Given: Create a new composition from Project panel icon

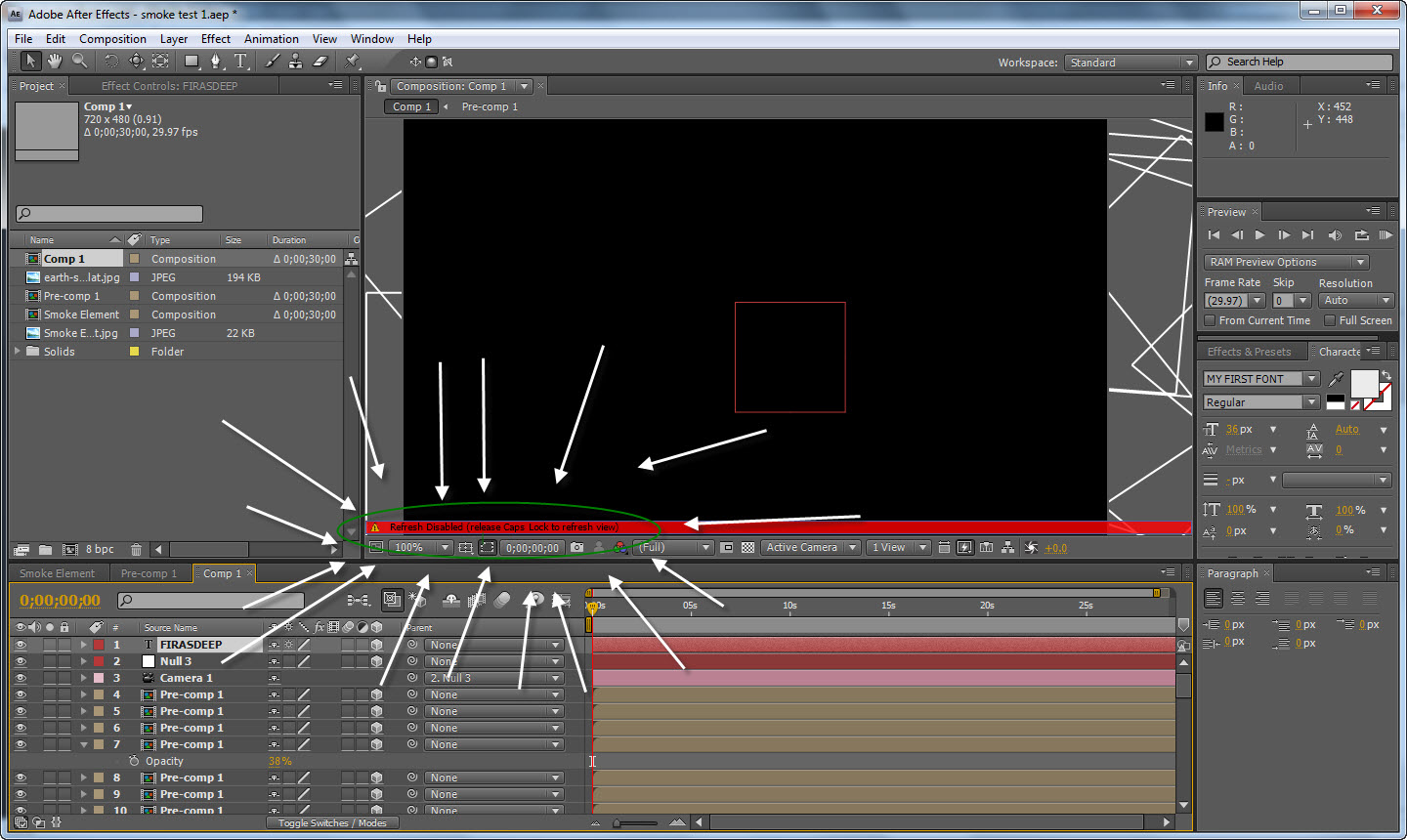Looking at the screenshot, I should tap(70, 549).
